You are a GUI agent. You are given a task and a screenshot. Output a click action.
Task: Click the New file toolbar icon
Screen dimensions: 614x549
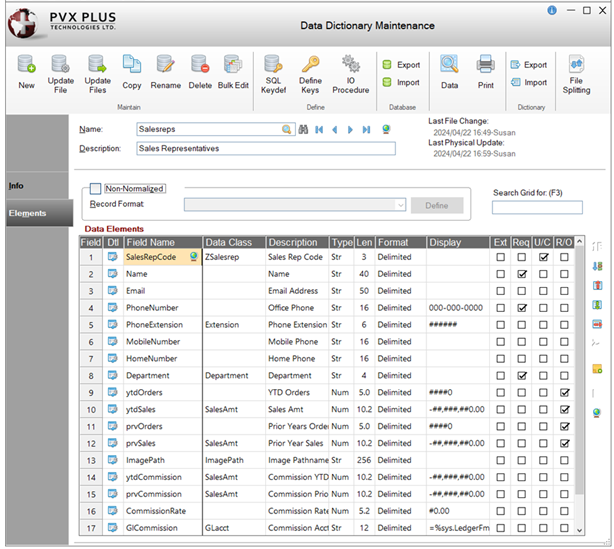coord(26,72)
